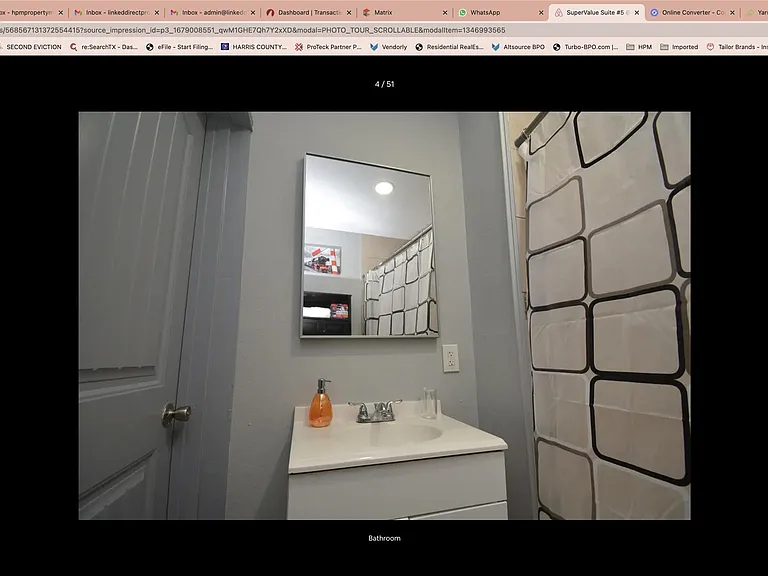Screen dimensions: 768x576
Task: Click the bathroom photo in photo tour
Action: (384, 316)
